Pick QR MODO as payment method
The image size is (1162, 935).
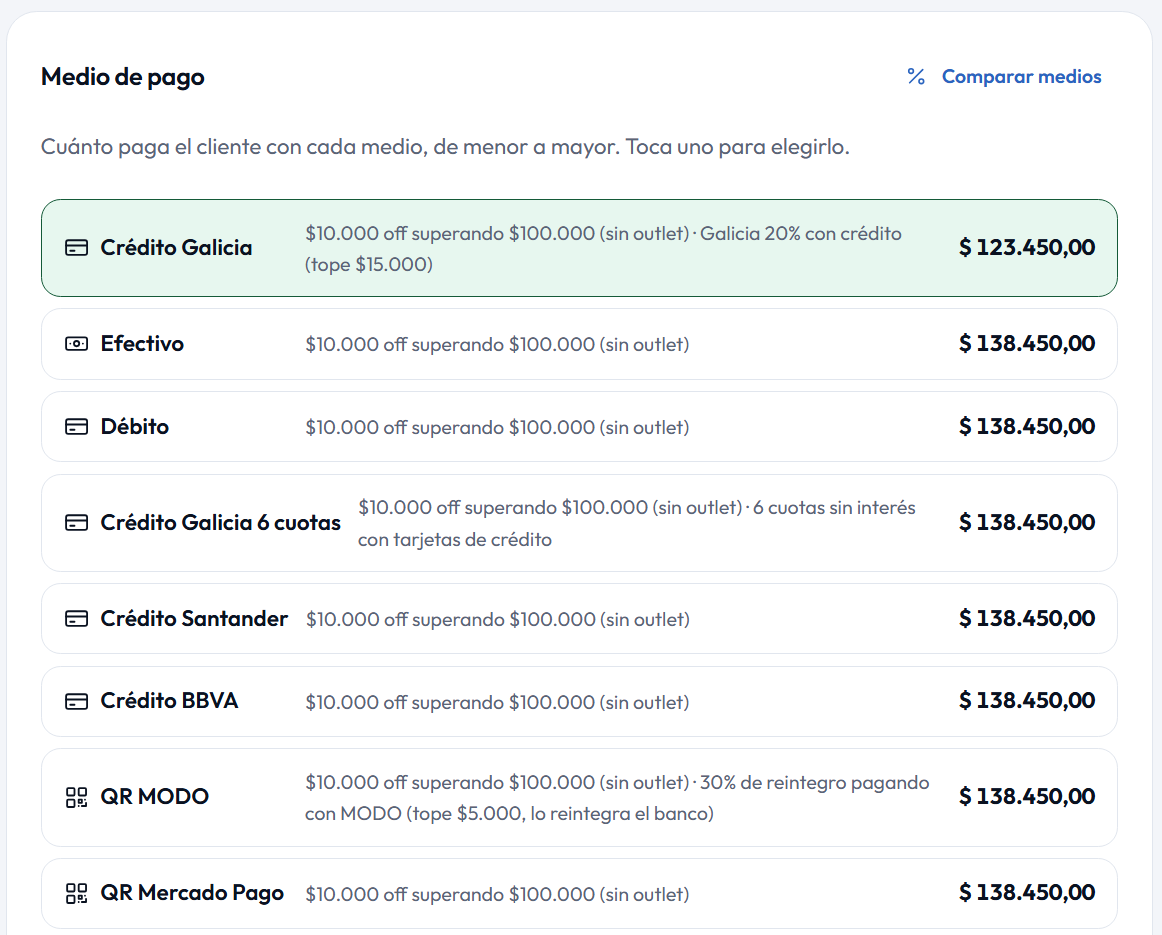(579, 797)
